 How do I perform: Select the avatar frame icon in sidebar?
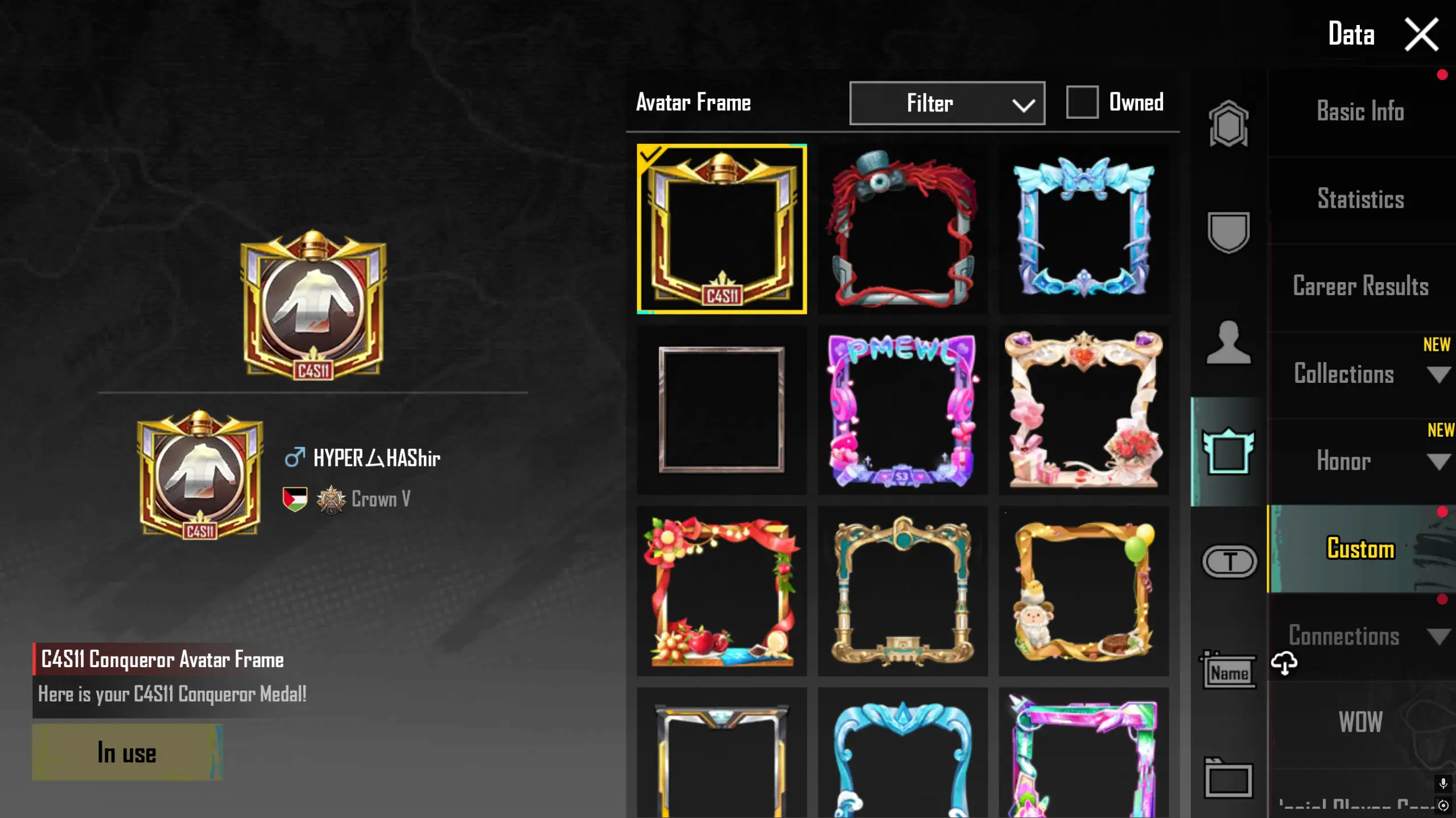click(1228, 452)
